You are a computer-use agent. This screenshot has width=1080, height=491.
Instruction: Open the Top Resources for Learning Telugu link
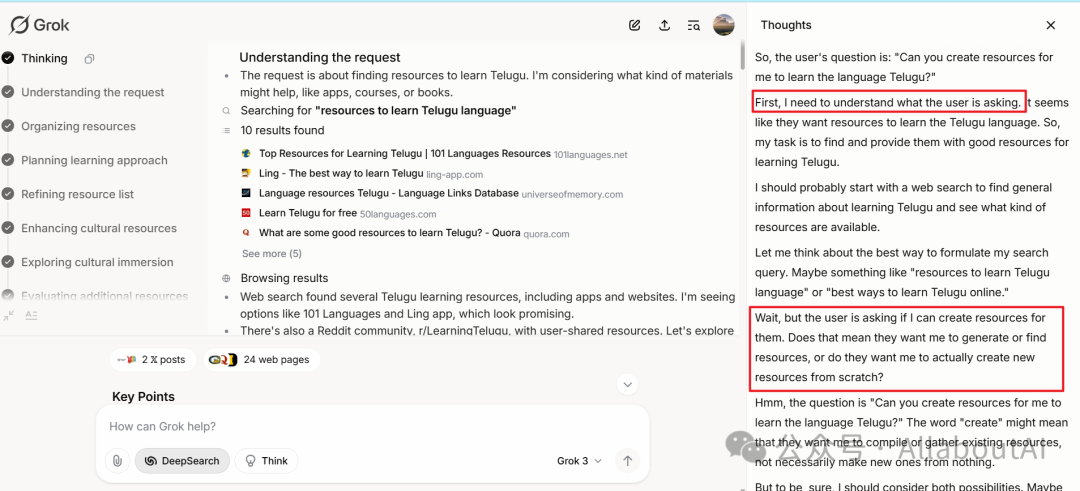click(404, 154)
